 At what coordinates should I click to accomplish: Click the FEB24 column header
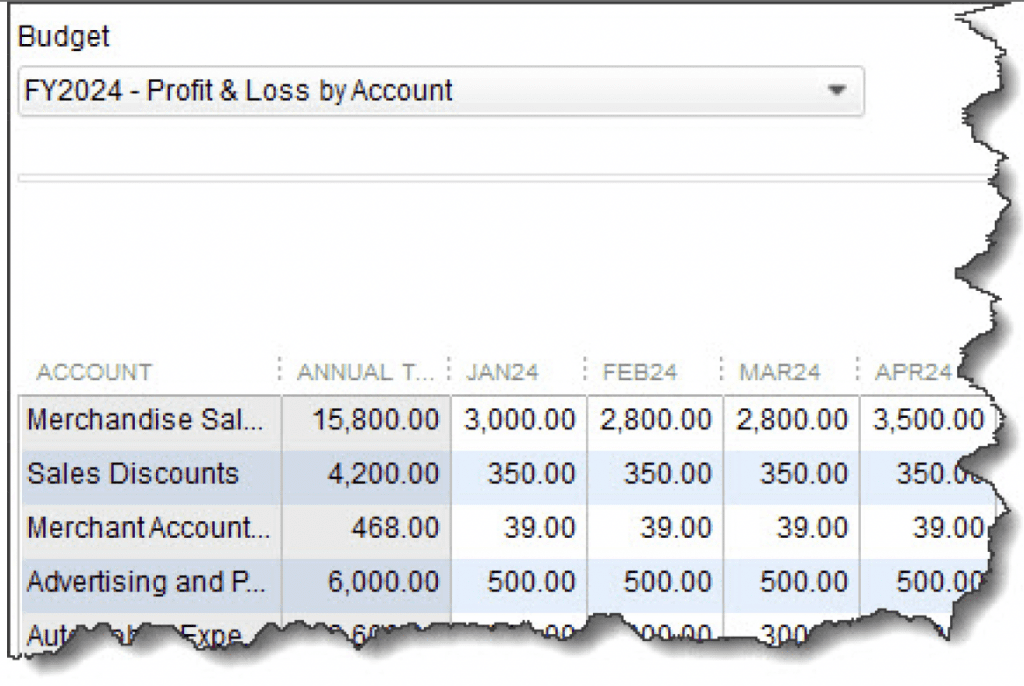(x=640, y=372)
